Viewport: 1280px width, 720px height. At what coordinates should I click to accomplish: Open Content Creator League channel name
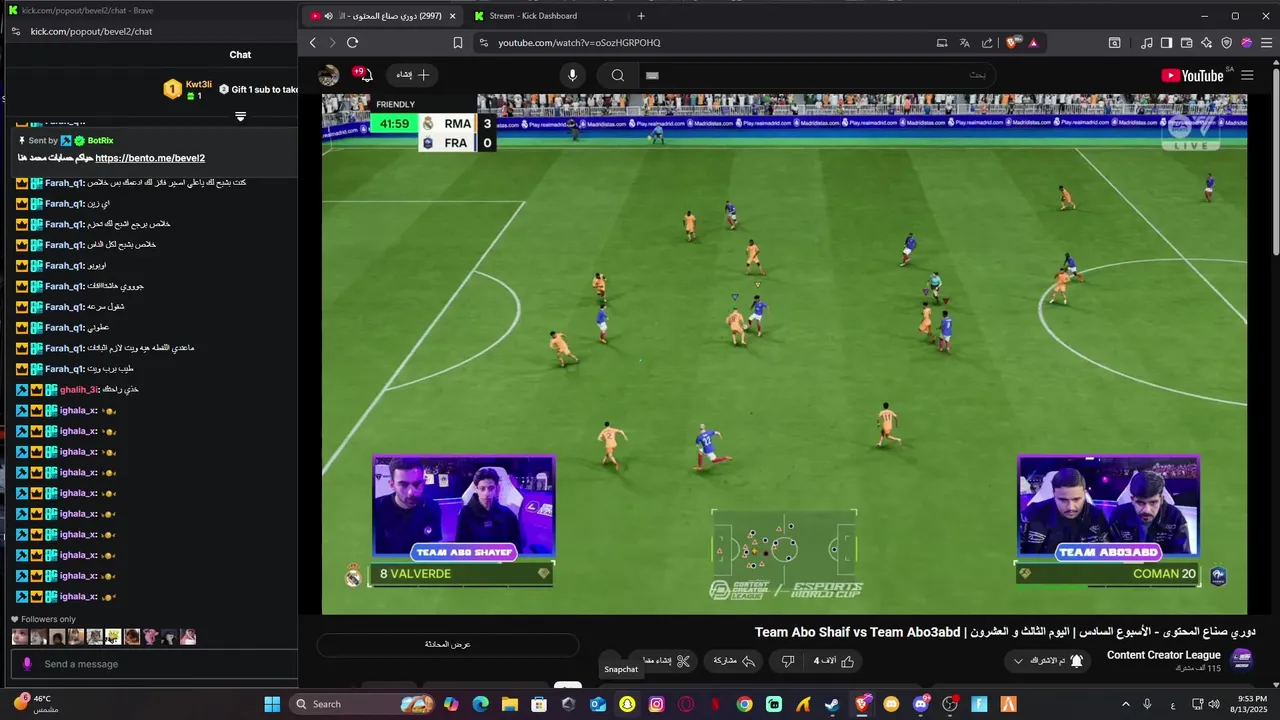coord(1164,655)
